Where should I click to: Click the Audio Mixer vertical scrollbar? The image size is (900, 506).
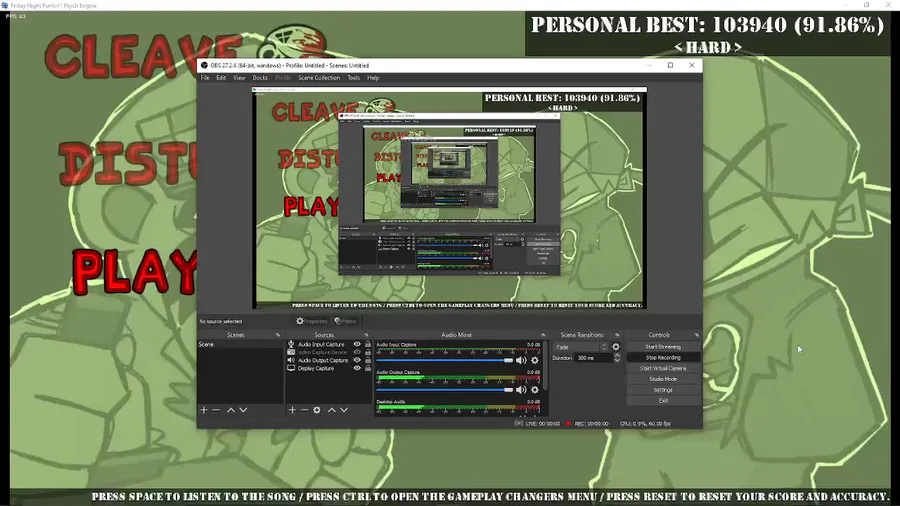(545, 367)
